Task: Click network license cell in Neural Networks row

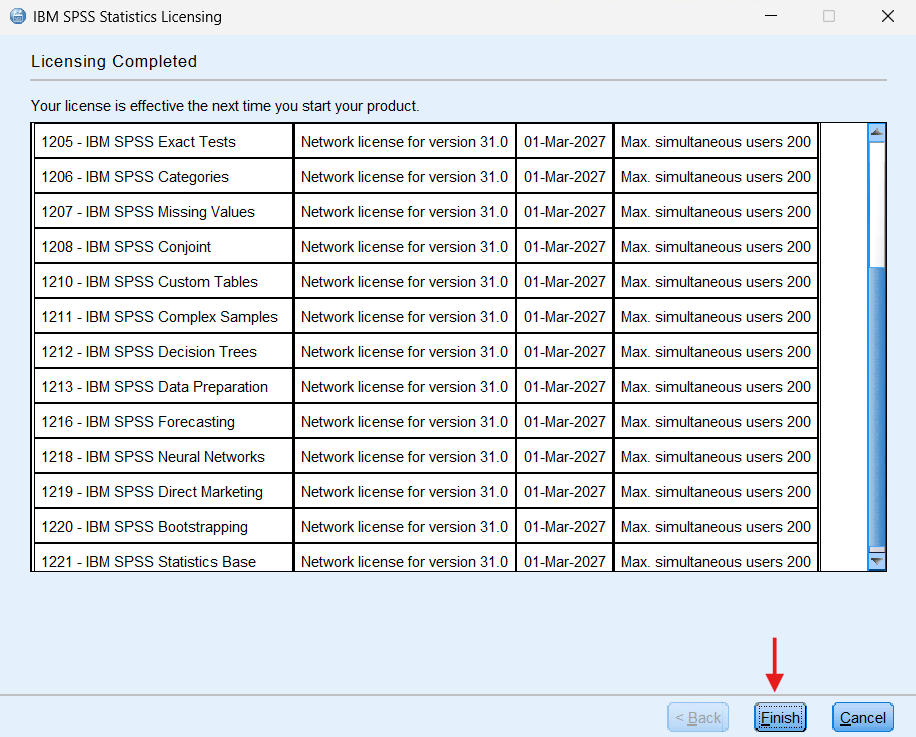Action: (405, 457)
